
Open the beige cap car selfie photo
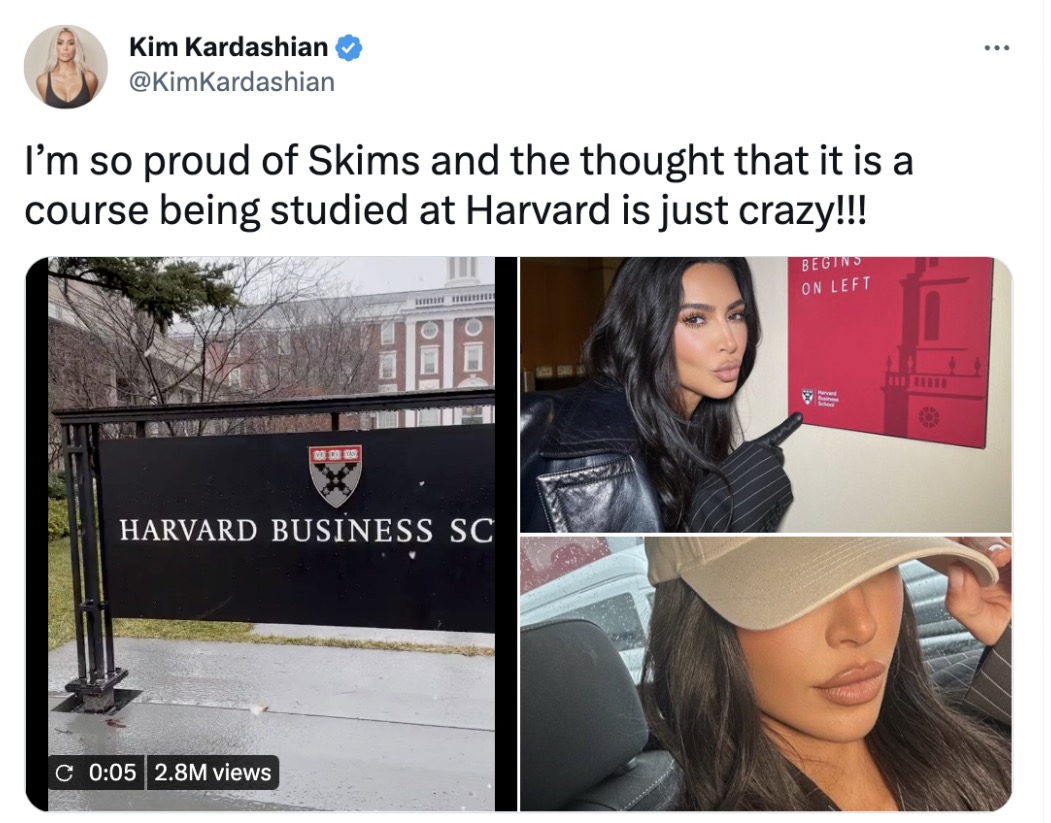click(x=765, y=674)
